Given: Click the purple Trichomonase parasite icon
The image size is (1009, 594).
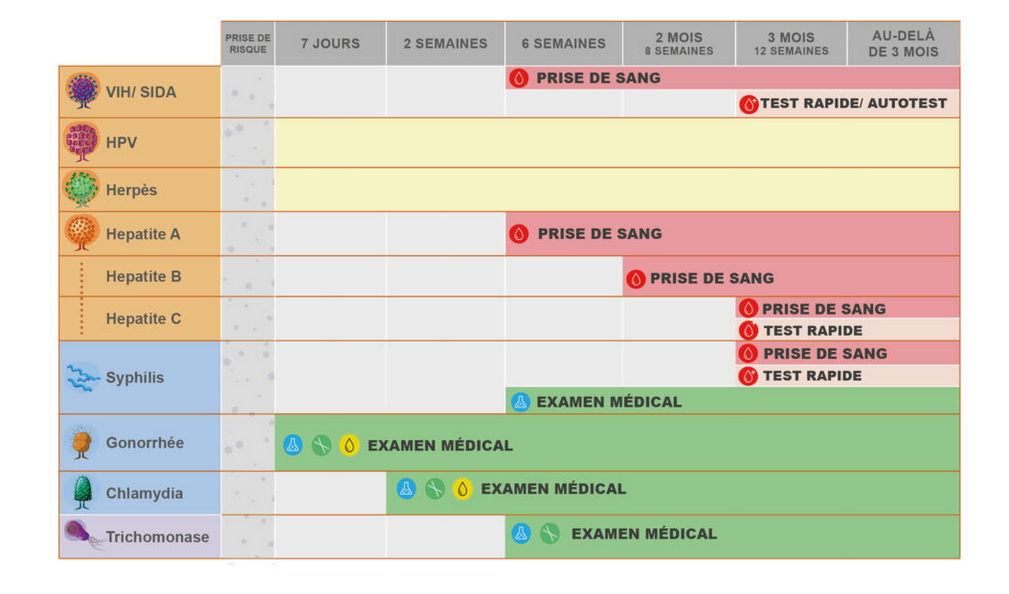Looking at the screenshot, I should click(x=82, y=535).
